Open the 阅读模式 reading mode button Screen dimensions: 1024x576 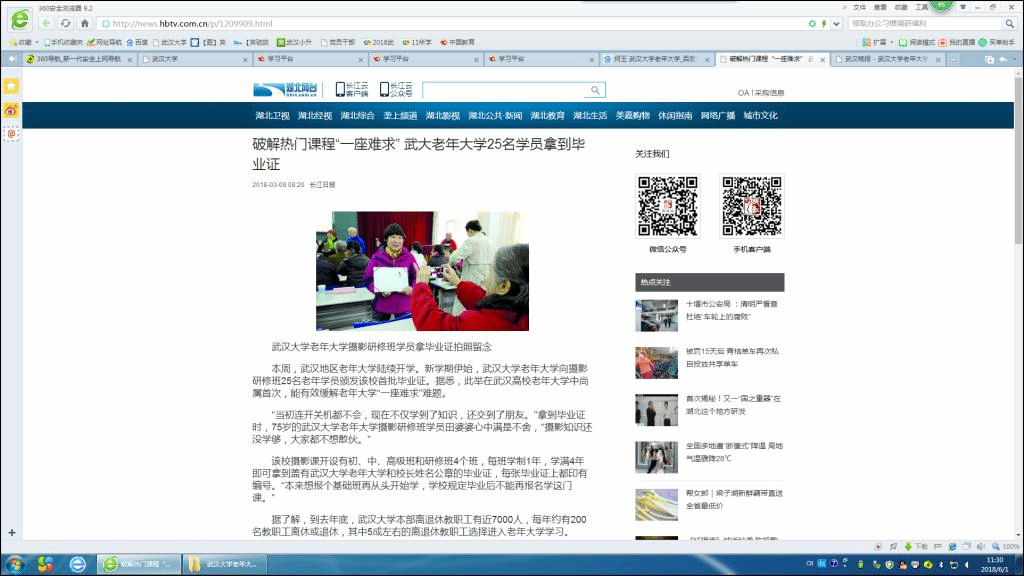(916, 42)
